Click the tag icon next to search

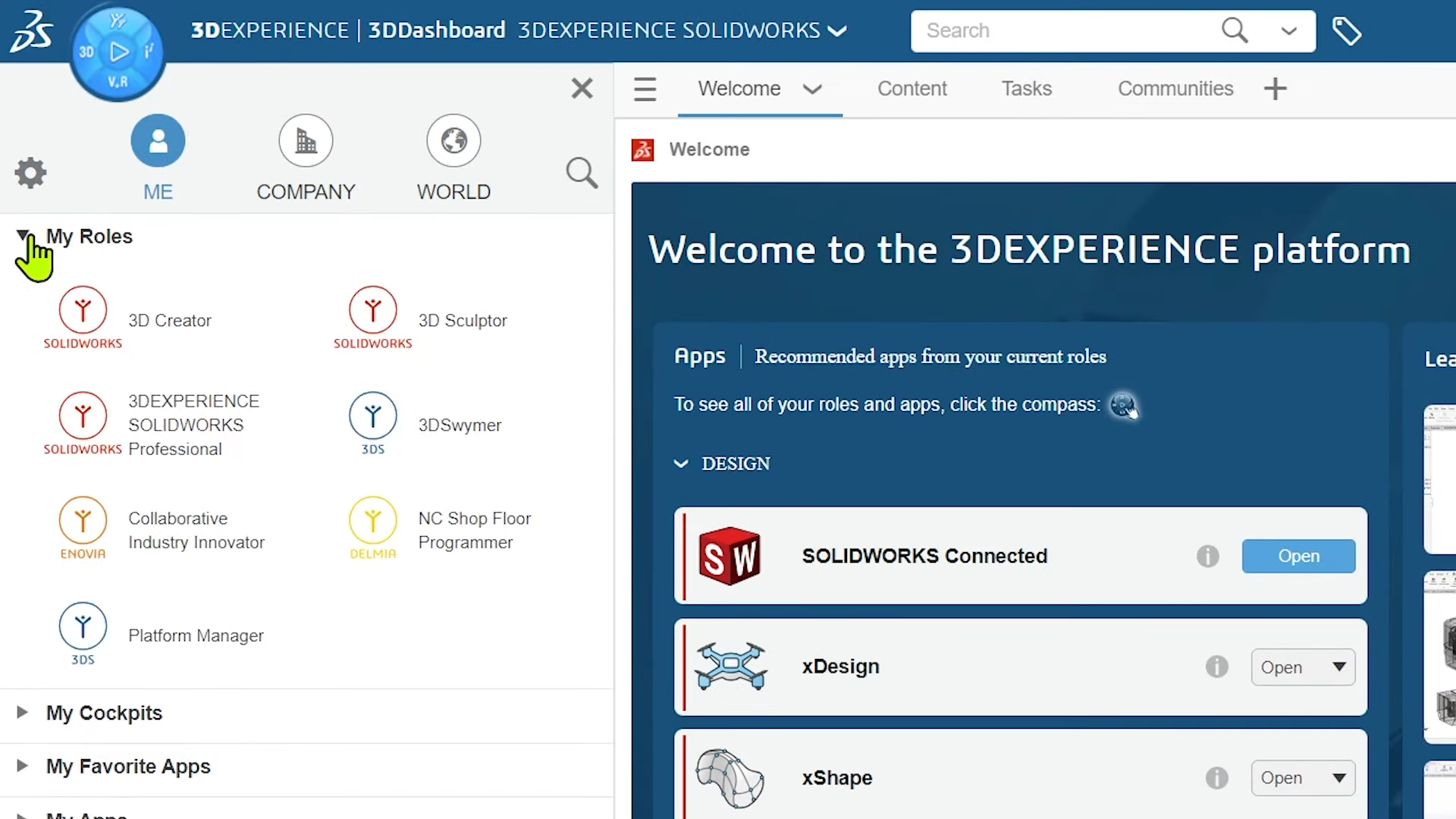click(1347, 31)
